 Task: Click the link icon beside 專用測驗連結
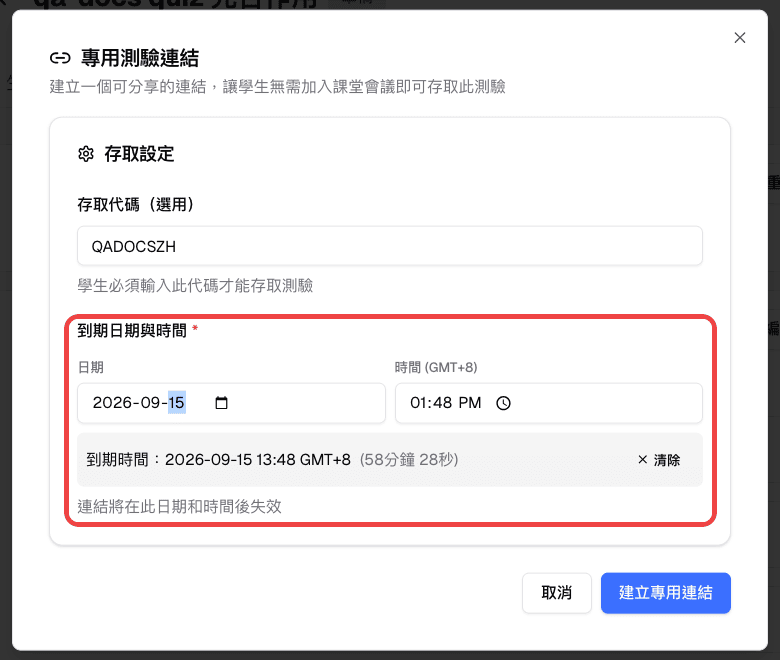(60, 58)
